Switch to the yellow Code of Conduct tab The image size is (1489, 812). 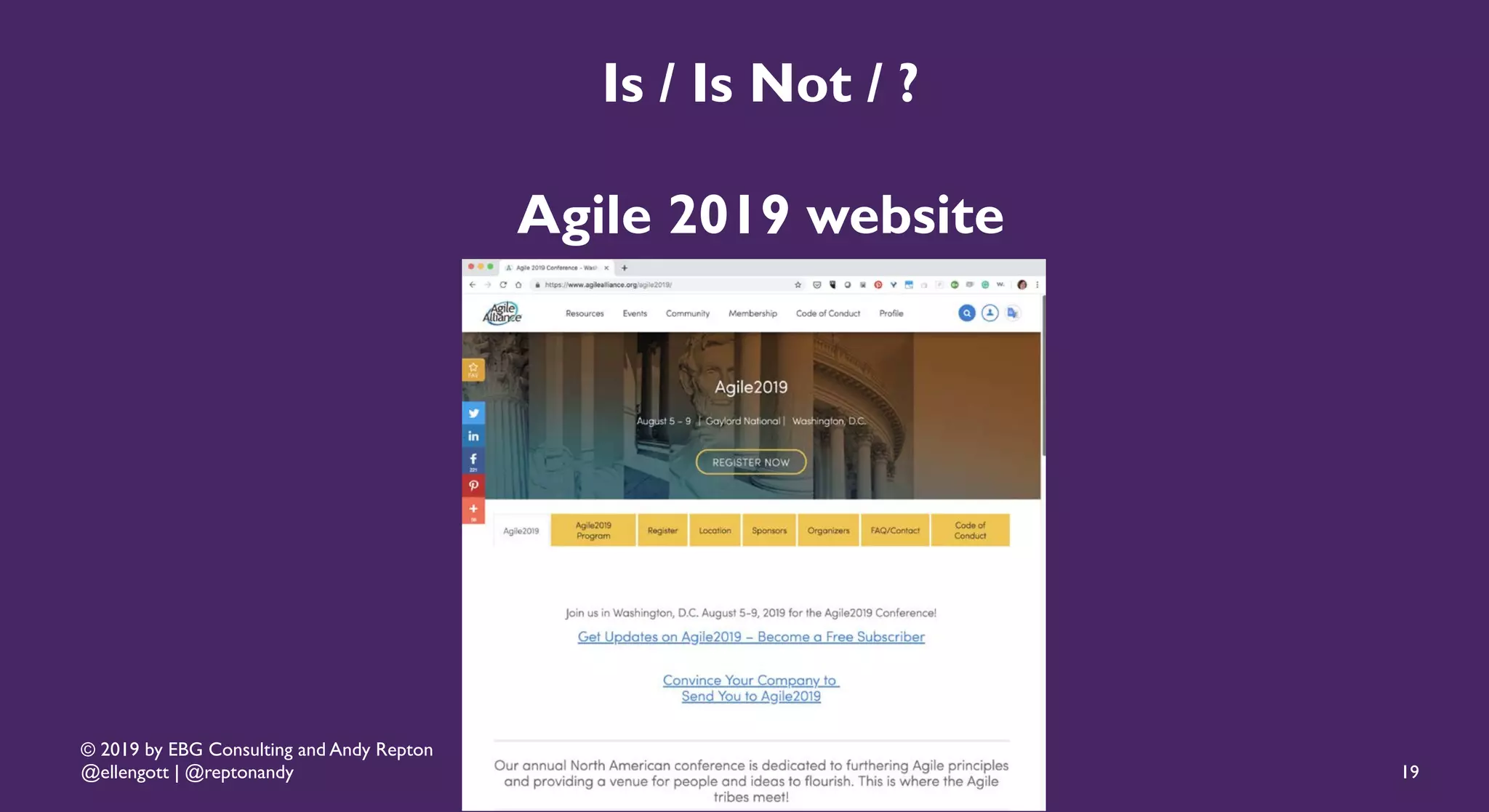[x=971, y=531]
